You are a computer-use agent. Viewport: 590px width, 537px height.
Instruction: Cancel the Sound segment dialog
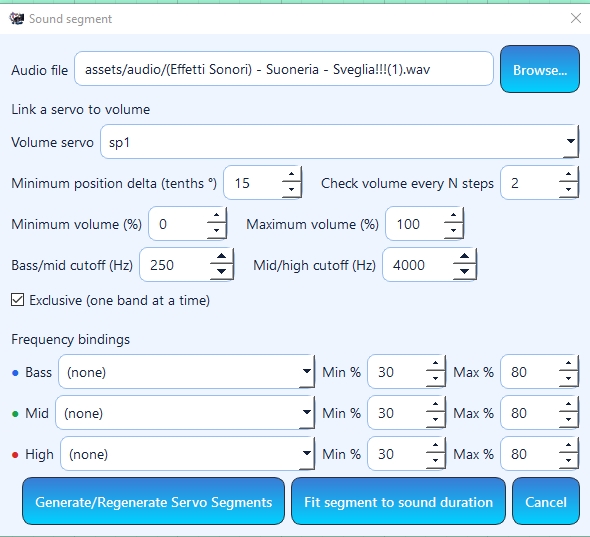tap(546, 501)
